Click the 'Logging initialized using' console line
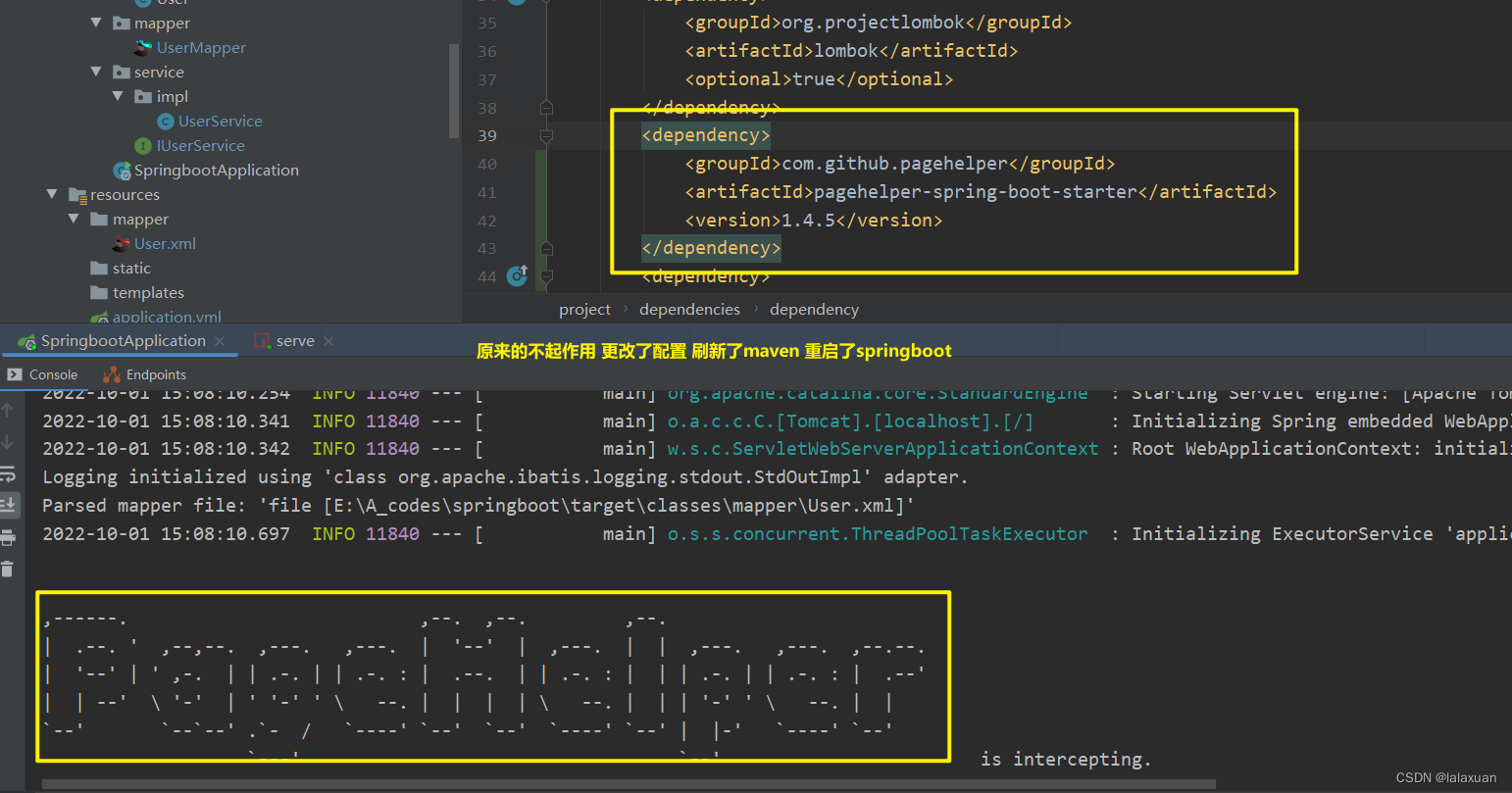This screenshot has width=1512, height=793. (x=505, y=477)
